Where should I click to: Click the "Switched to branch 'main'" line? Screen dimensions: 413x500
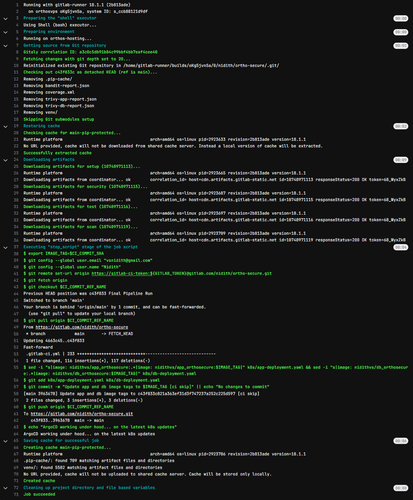(54, 300)
